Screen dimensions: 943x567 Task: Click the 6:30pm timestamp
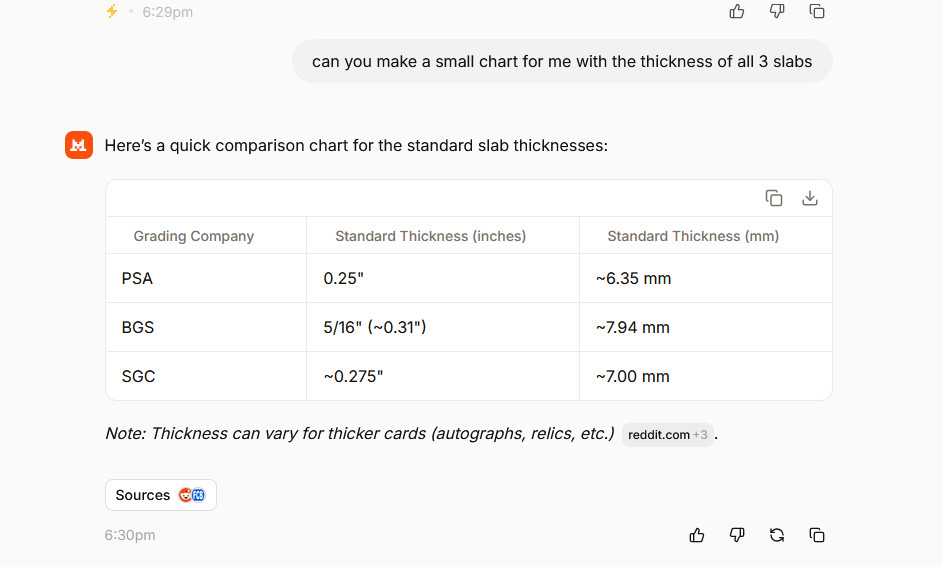tap(130, 535)
